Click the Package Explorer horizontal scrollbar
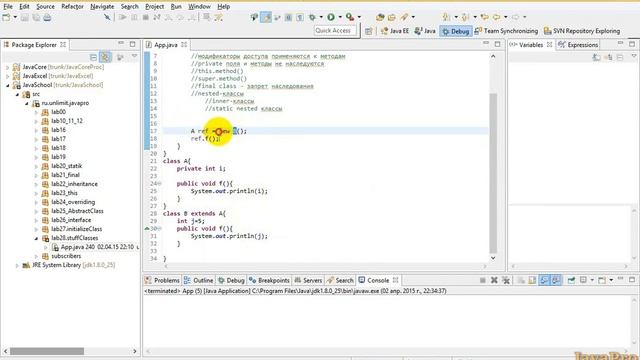Viewport: 640px width, 360px height. pyautogui.click(x=47, y=351)
